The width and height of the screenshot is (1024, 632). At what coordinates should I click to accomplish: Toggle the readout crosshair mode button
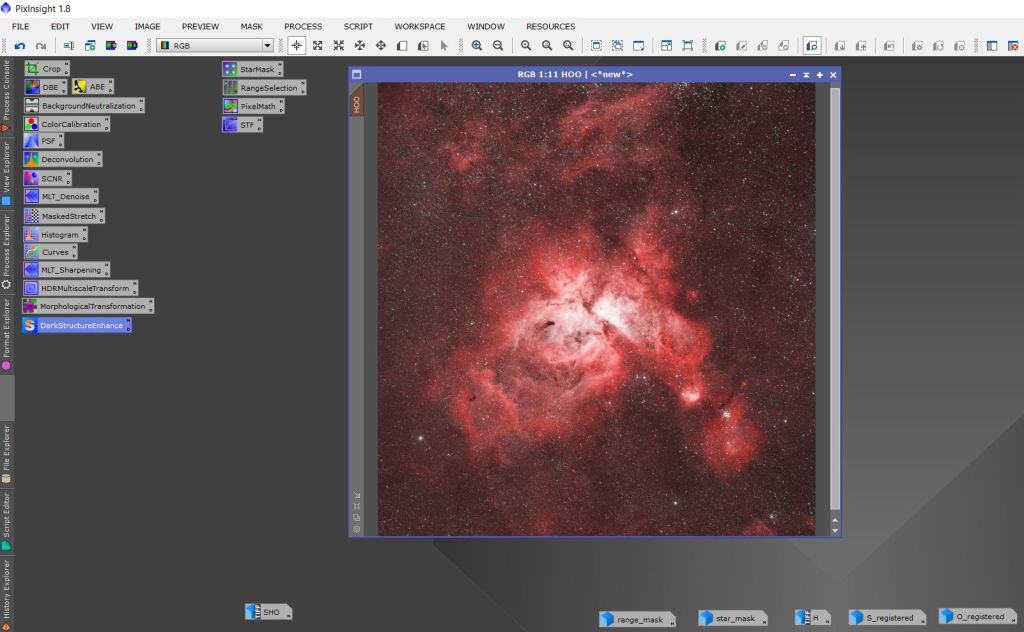[x=297, y=46]
